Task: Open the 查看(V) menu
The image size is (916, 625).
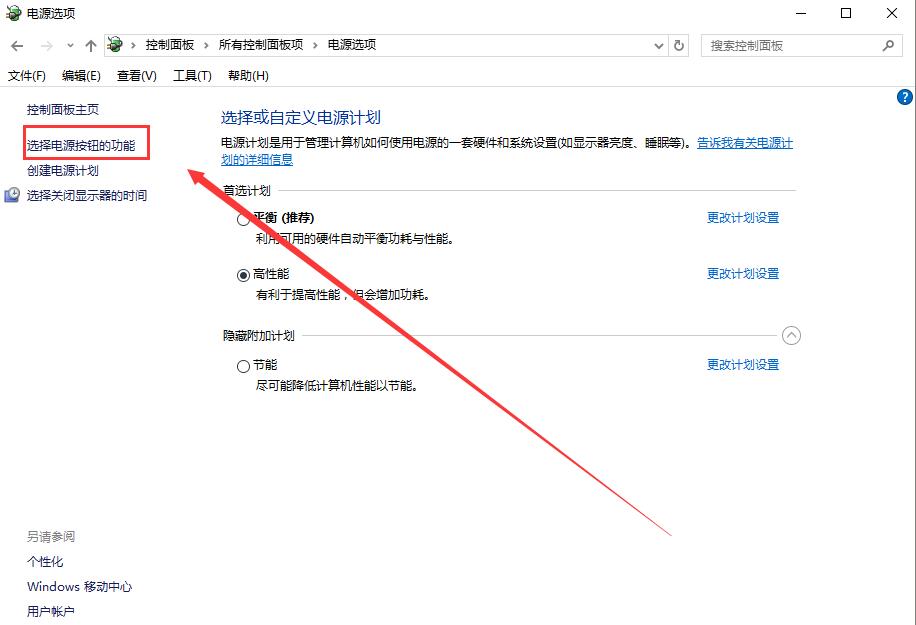Action: (x=135, y=75)
